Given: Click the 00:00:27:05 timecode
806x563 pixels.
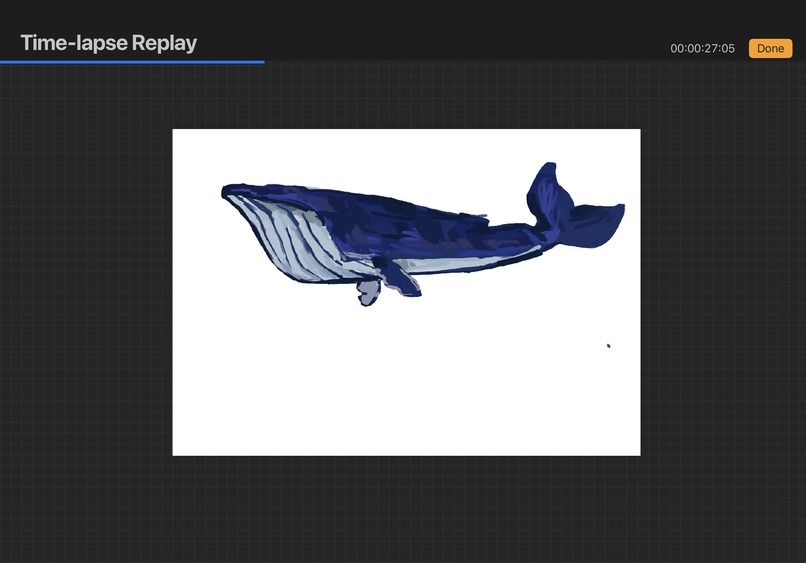Looking at the screenshot, I should [x=702, y=48].
